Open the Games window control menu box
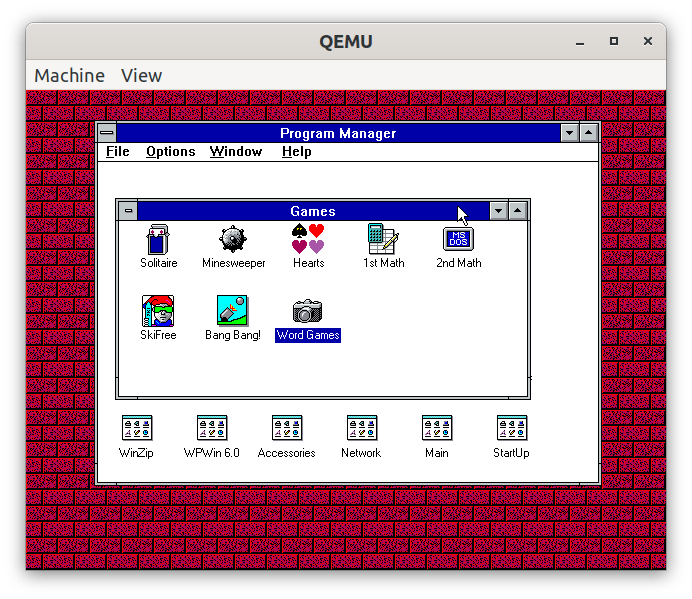 (128, 211)
